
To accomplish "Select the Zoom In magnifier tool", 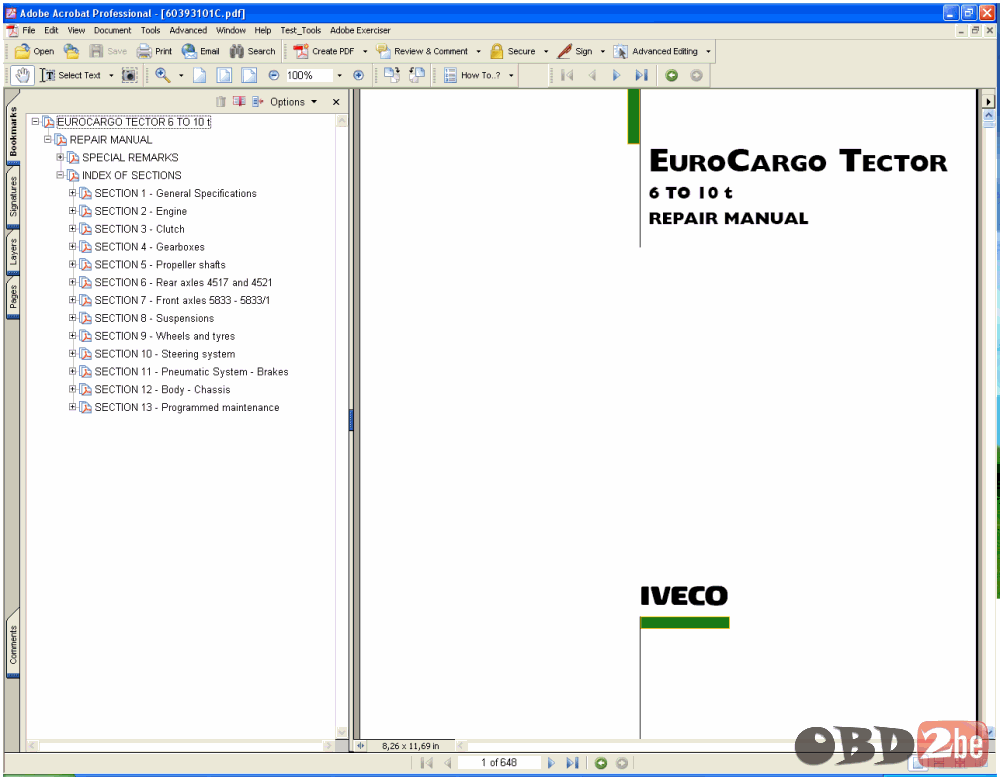I will (x=163, y=75).
